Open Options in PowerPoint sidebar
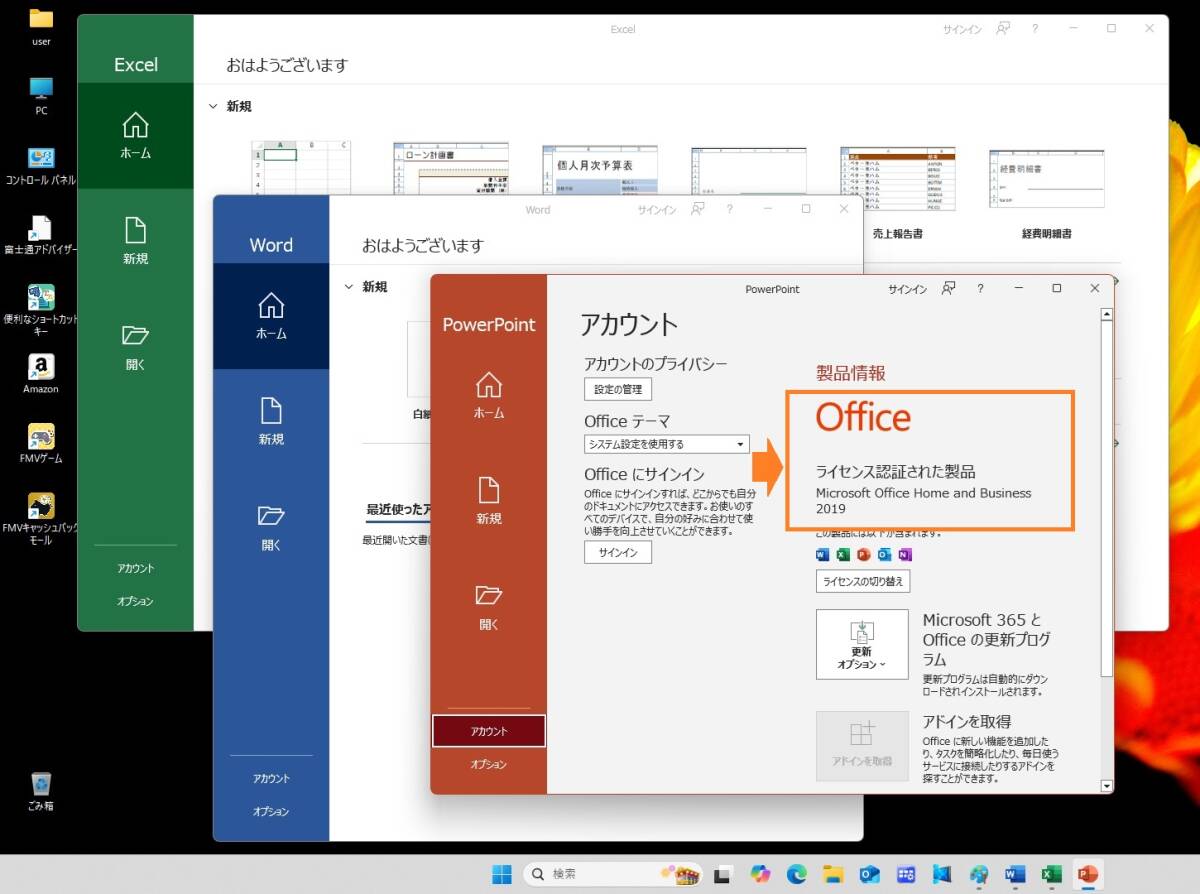Viewport: 1200px width, 894px height. (489, 764)
